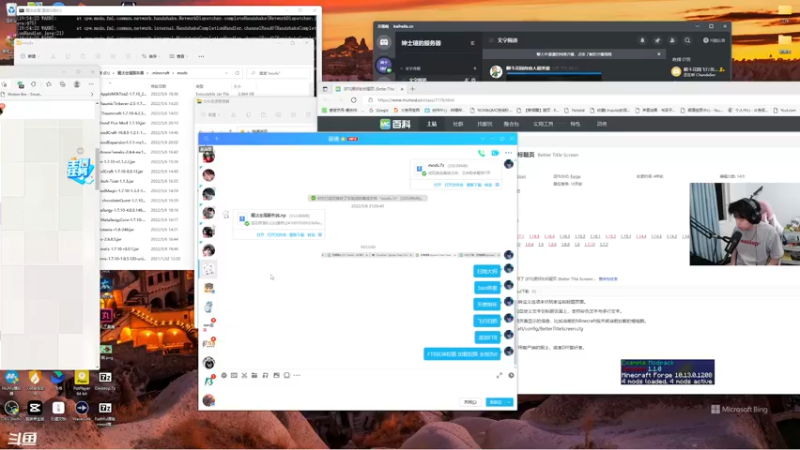Viewport: 800px width, 450px height.
Task: Collapse the text channels category in Kaiheila
Action: (x=413, y=68)
